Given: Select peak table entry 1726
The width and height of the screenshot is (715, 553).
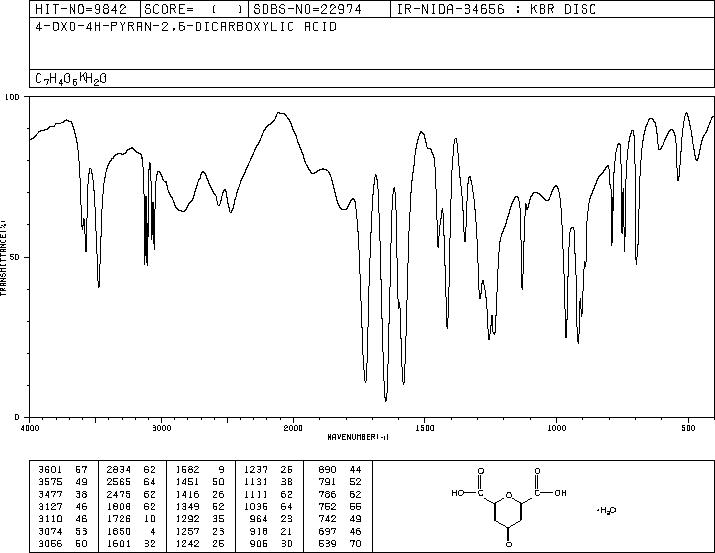Looking at the screenshot, I should (131, 519).
